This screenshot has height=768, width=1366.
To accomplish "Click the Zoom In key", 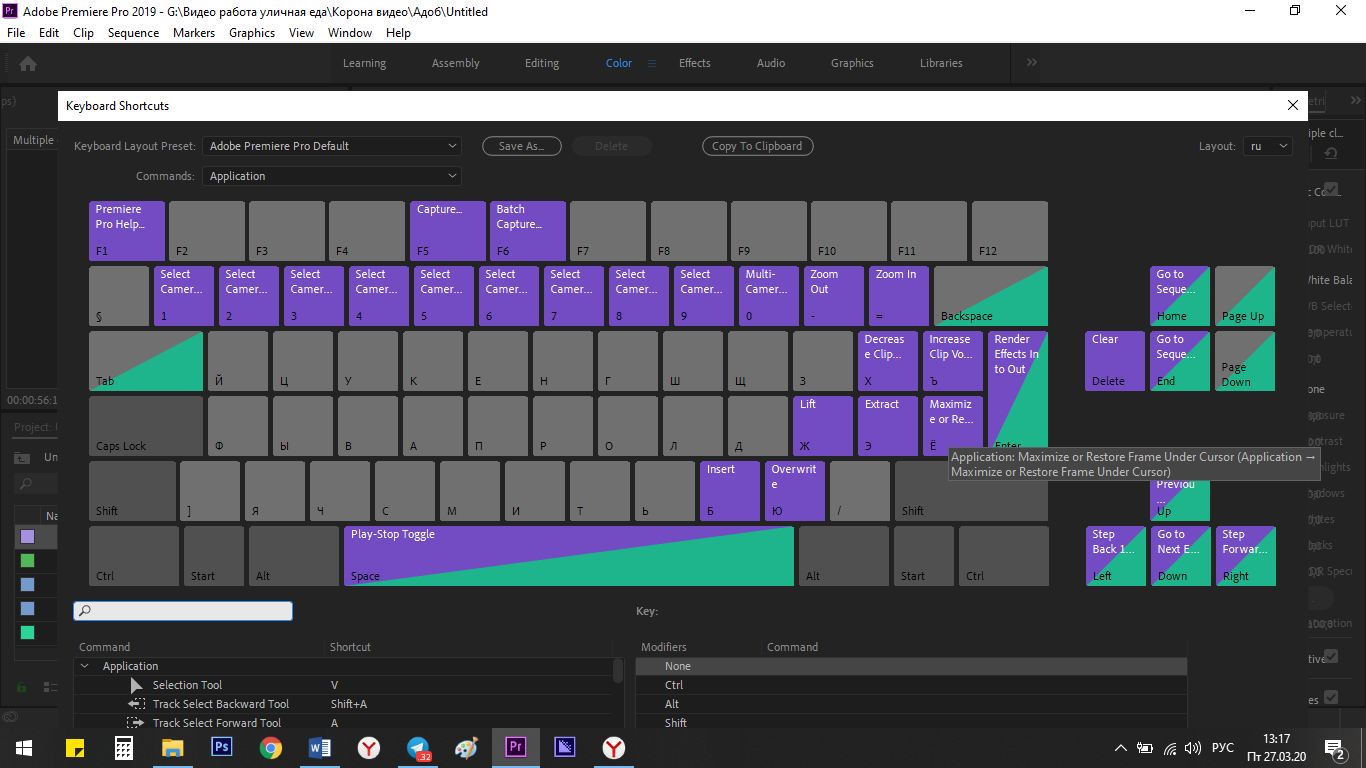I will (x=898, y=296).
